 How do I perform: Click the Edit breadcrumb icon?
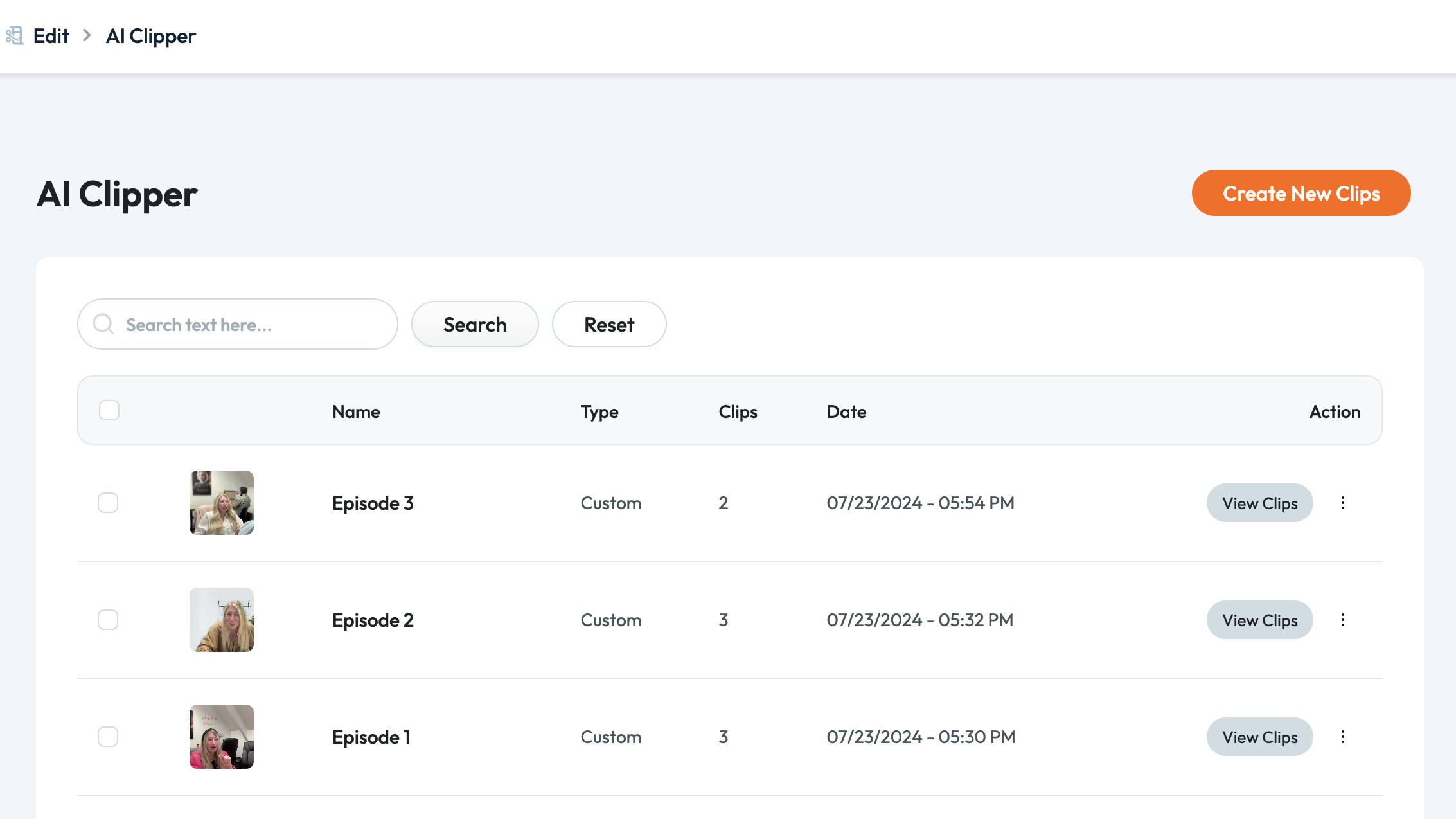coord(15,35)
